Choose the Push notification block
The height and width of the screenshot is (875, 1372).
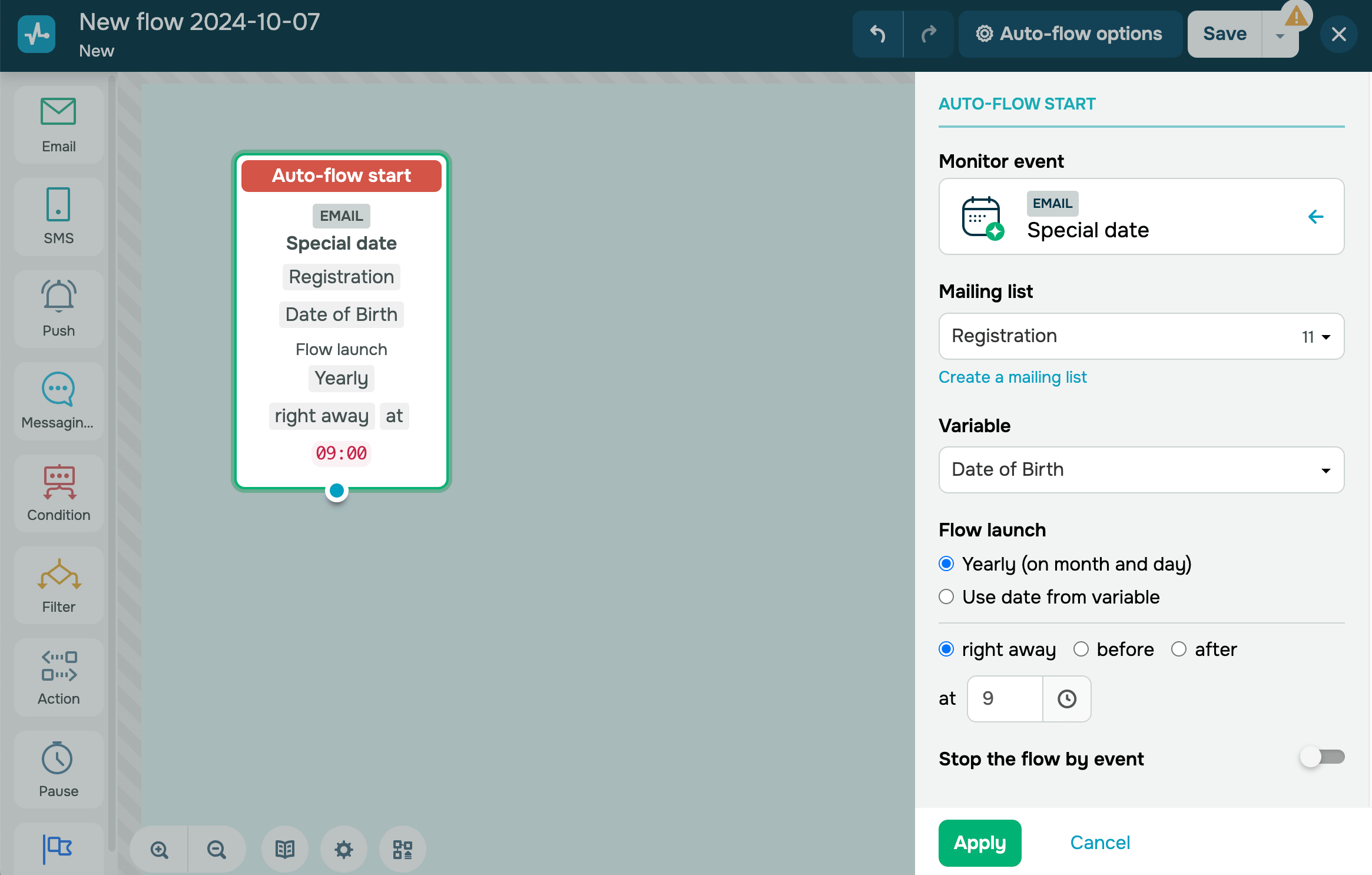coord(58,309)
